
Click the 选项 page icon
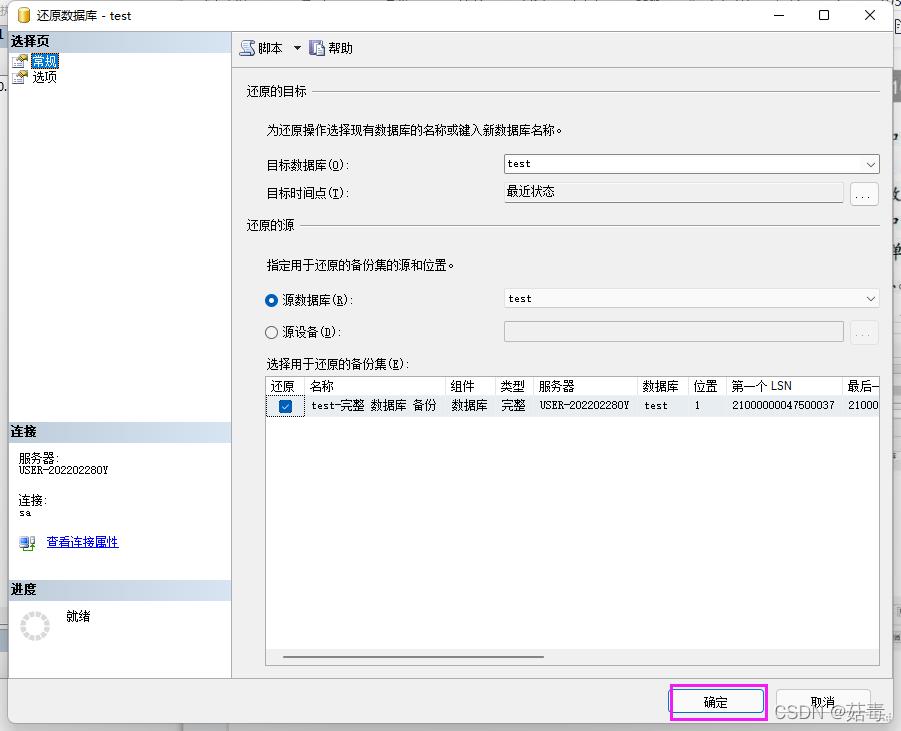tap(20, 77)
